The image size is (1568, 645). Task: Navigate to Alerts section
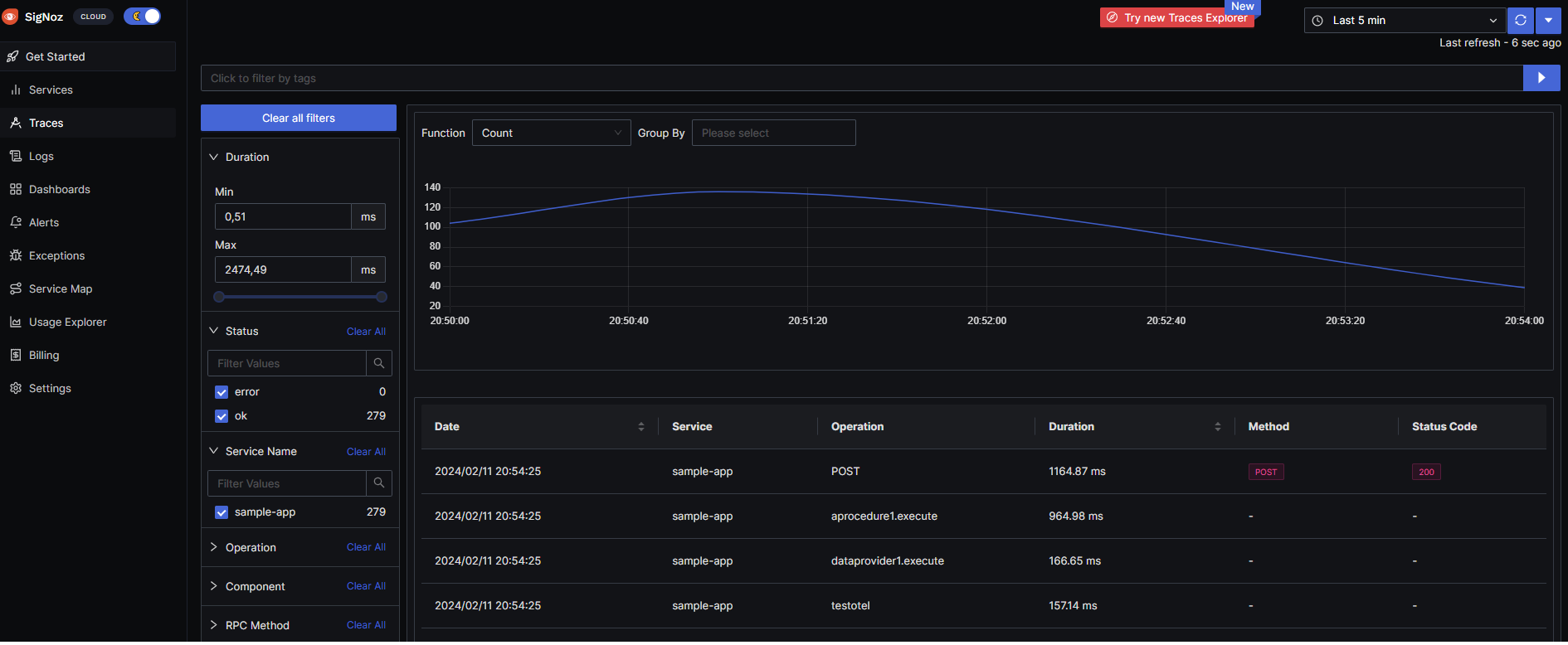click(88, 222)
